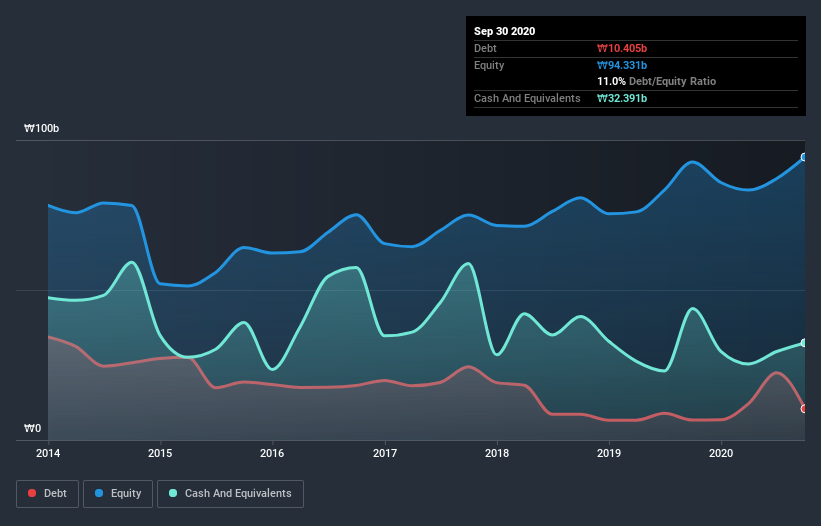Click the teal Cash legend dot

click(173, 493)
